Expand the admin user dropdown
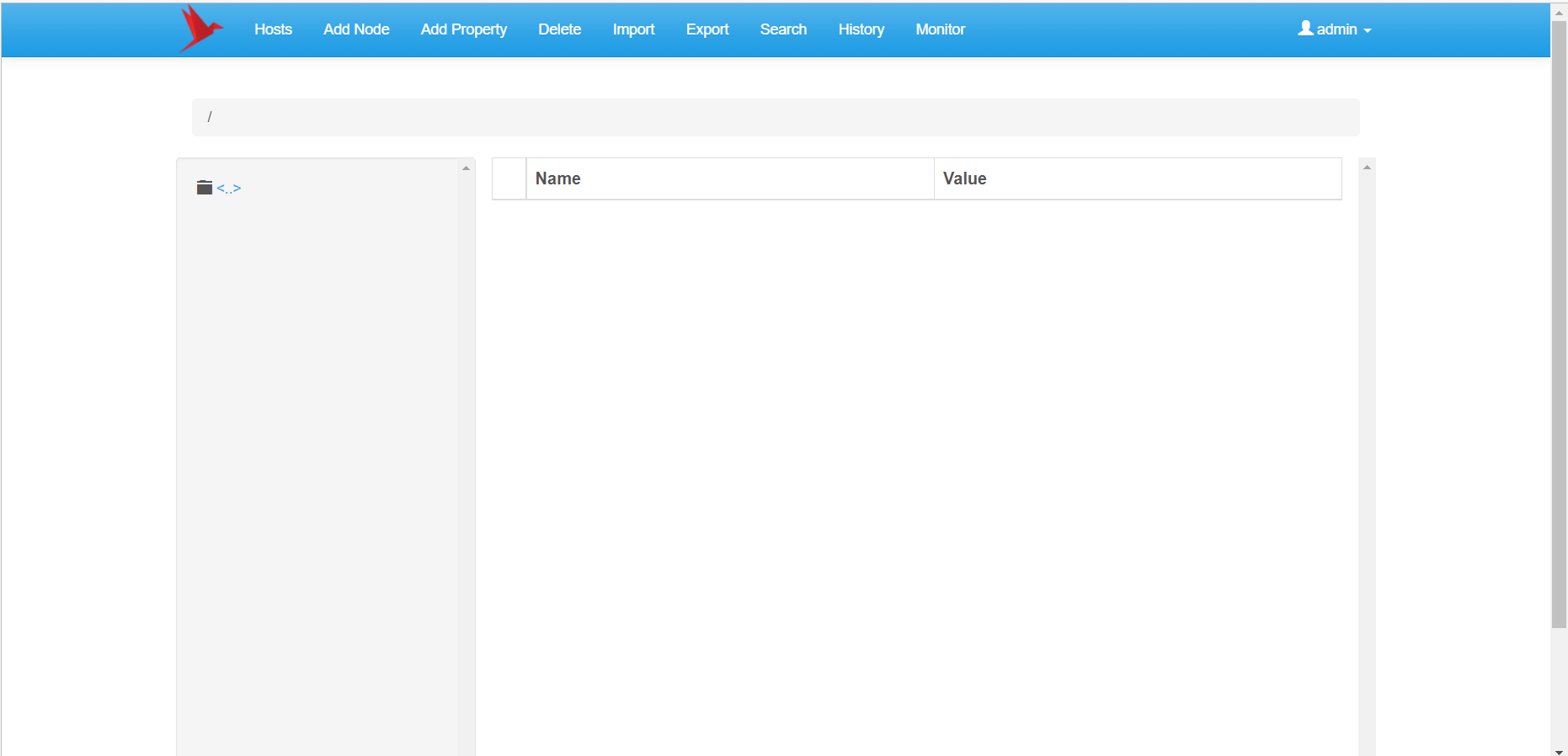 pyautogui.click(x=1335, y=29)
